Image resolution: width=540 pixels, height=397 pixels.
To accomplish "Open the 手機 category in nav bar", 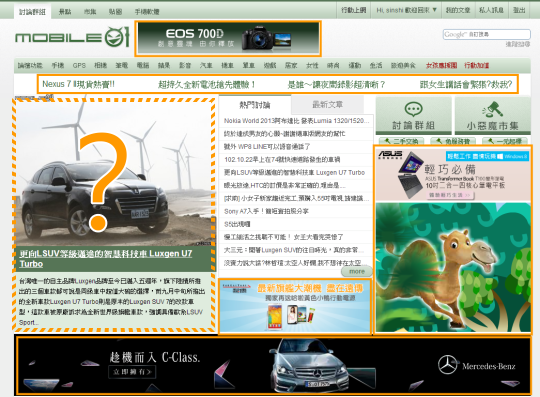I will (58, 65).
